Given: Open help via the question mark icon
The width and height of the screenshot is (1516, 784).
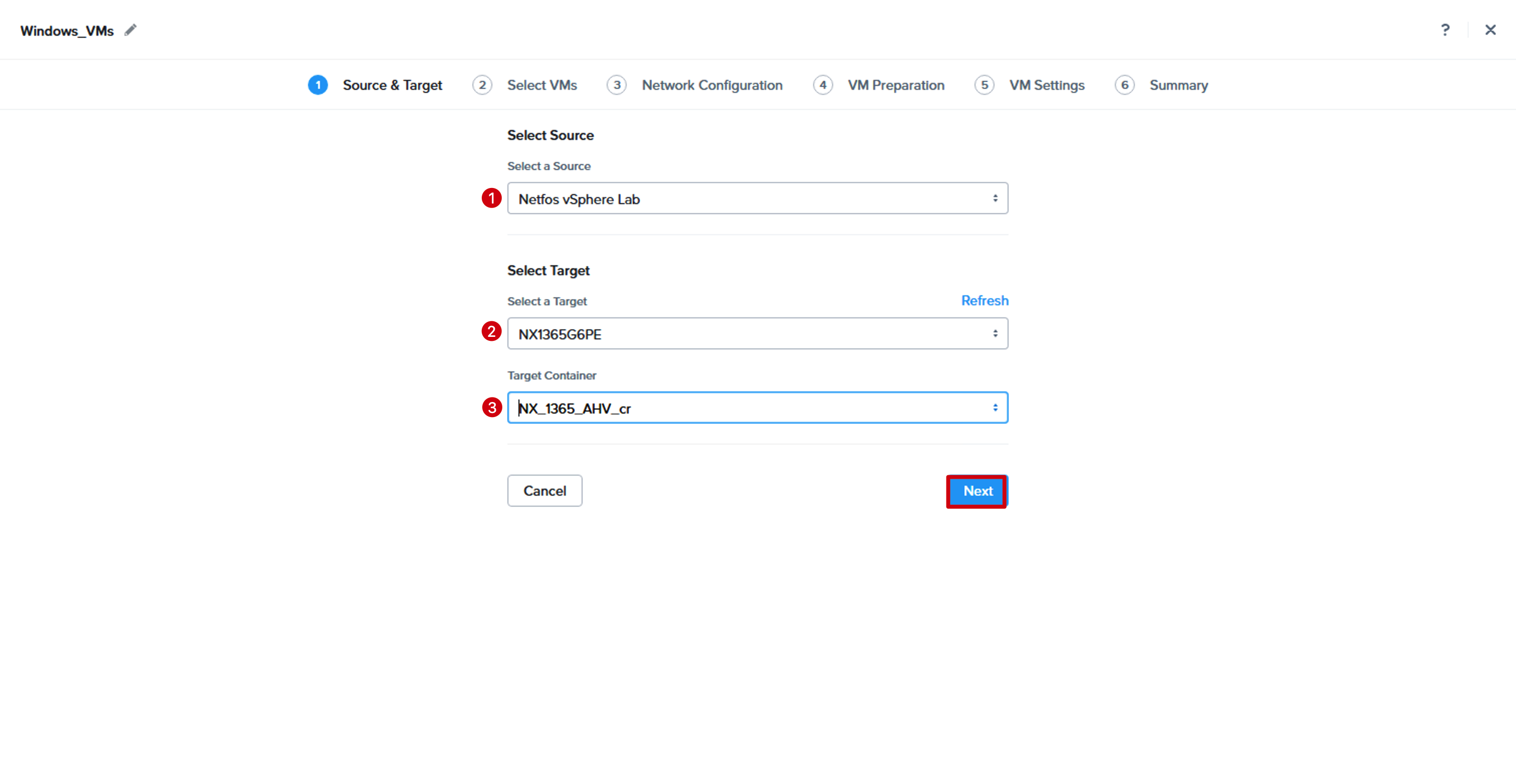Looking at the screenshot, I should pos(1445,30).
